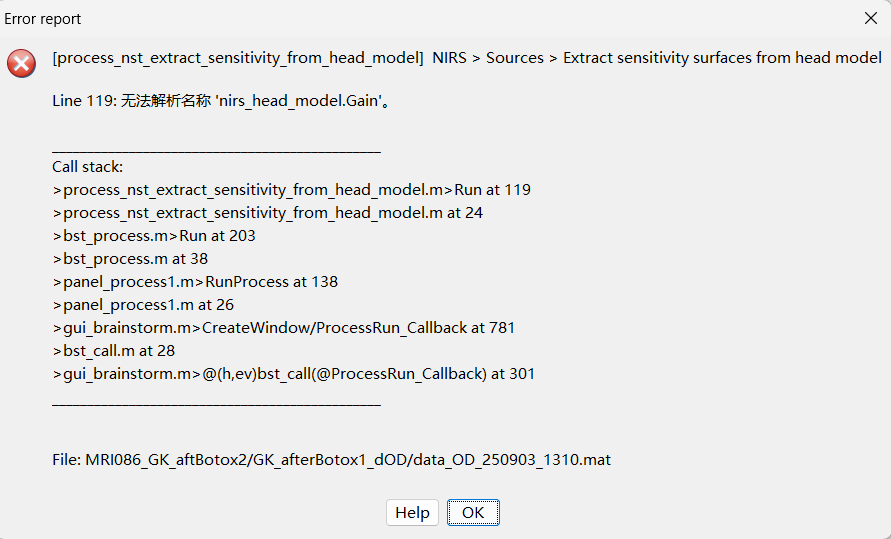Click panel_process1.m at 26 line

coord(143,305)
